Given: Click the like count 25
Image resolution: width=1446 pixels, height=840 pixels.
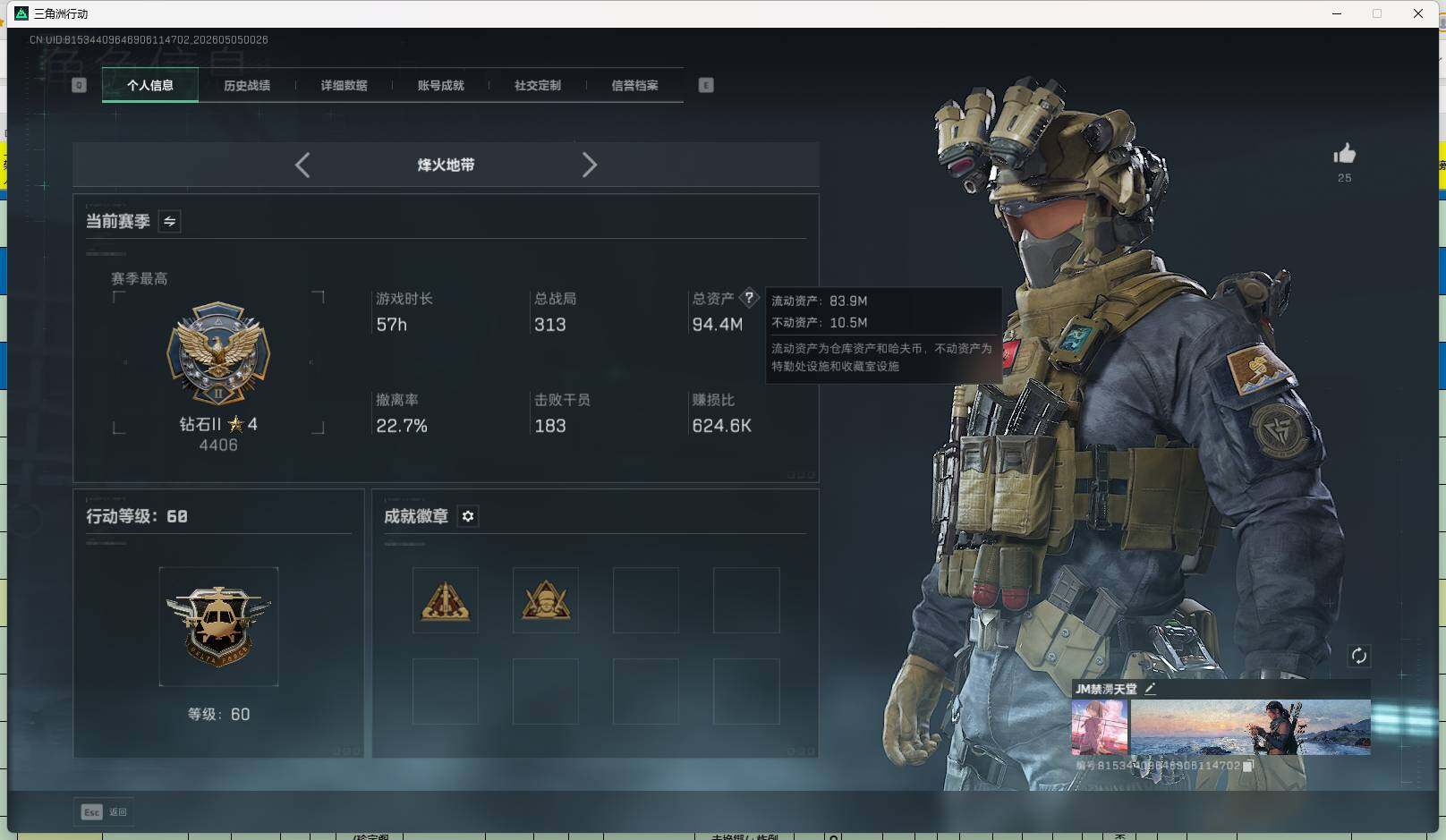Looking at the screenshot, I should coord(1344,178).
